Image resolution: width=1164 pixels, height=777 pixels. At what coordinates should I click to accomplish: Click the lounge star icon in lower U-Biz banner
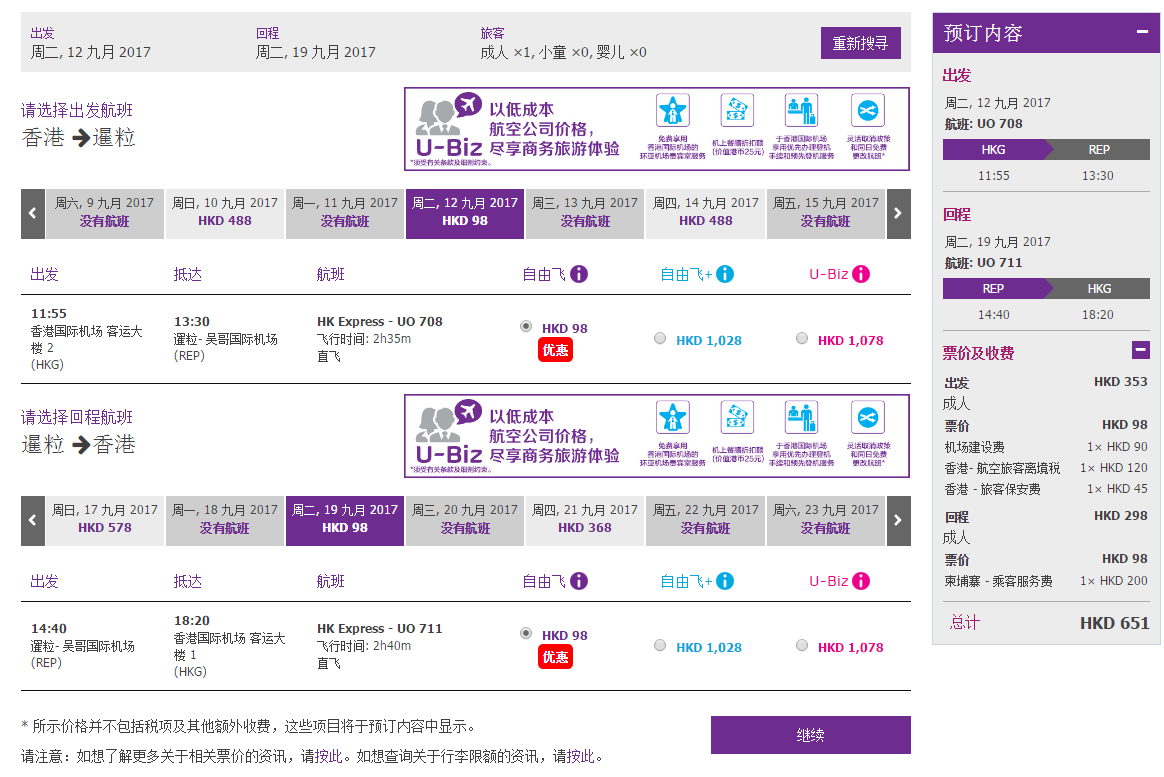click(x=673, y=418)
